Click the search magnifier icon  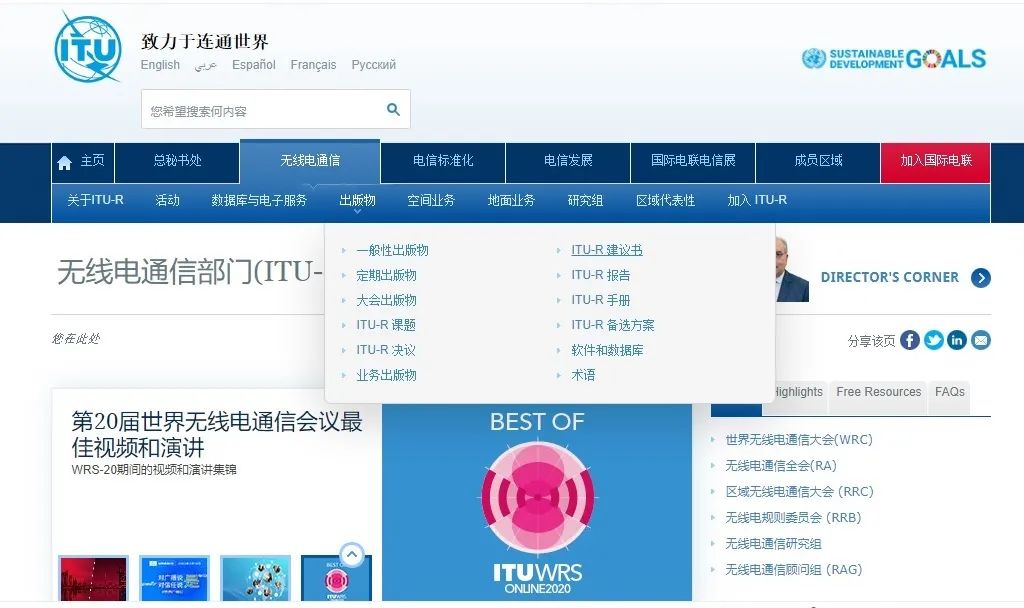[x=392, y=108]
